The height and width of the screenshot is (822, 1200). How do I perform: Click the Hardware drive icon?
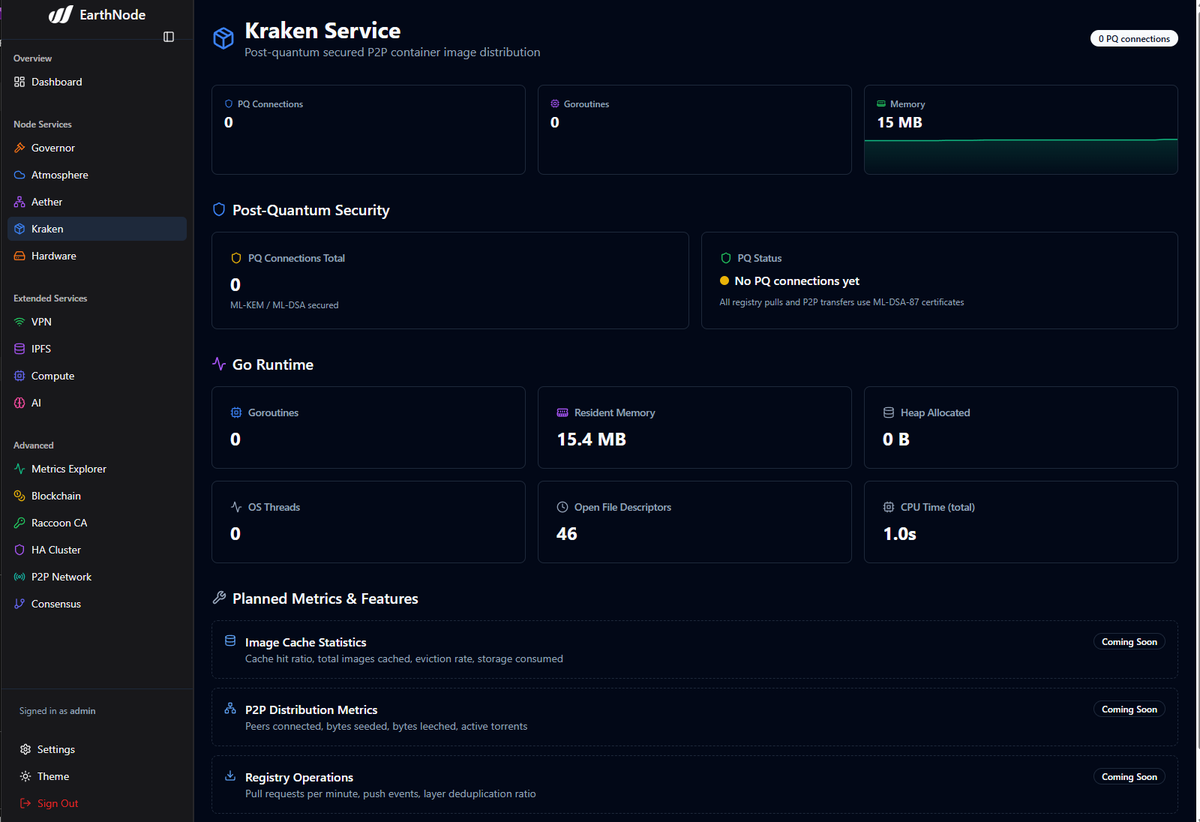20,256
